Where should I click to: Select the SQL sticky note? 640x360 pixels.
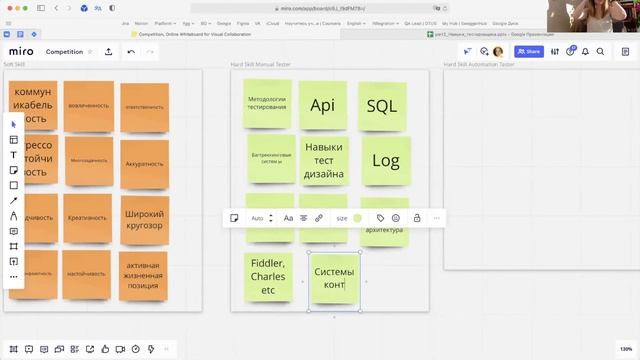tap(382, 107)
